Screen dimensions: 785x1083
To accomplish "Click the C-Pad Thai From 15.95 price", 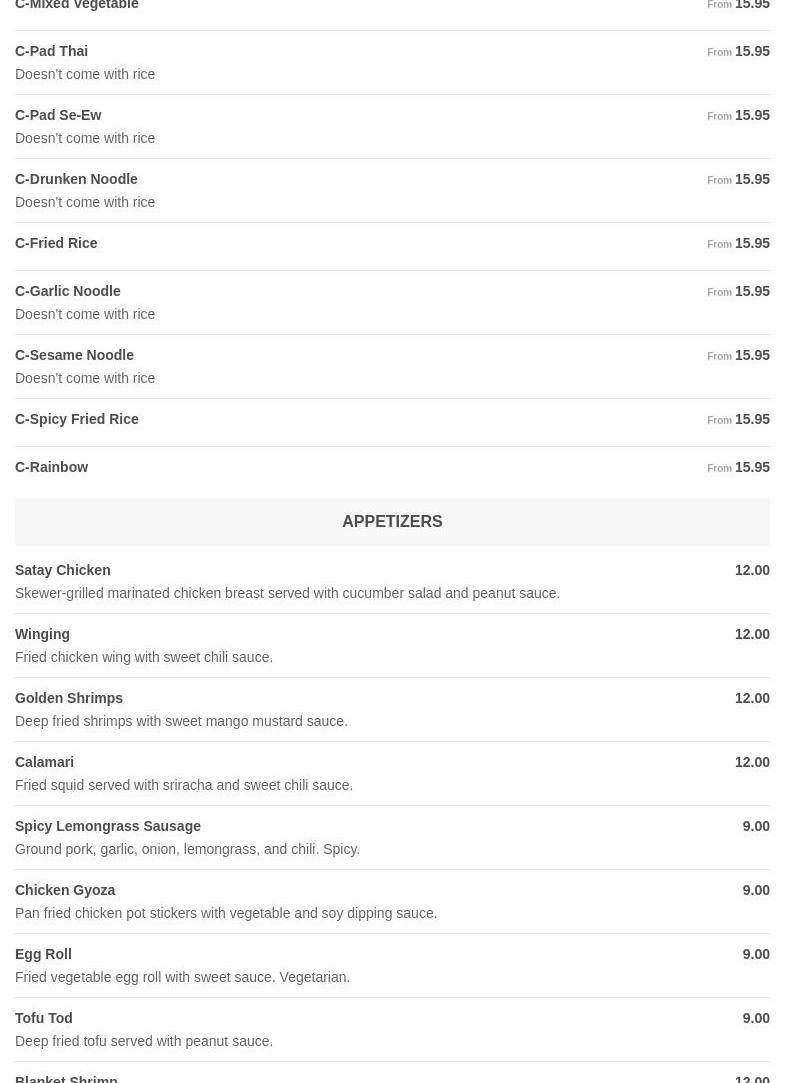I will pyautogui.click(x=740, y=51).
